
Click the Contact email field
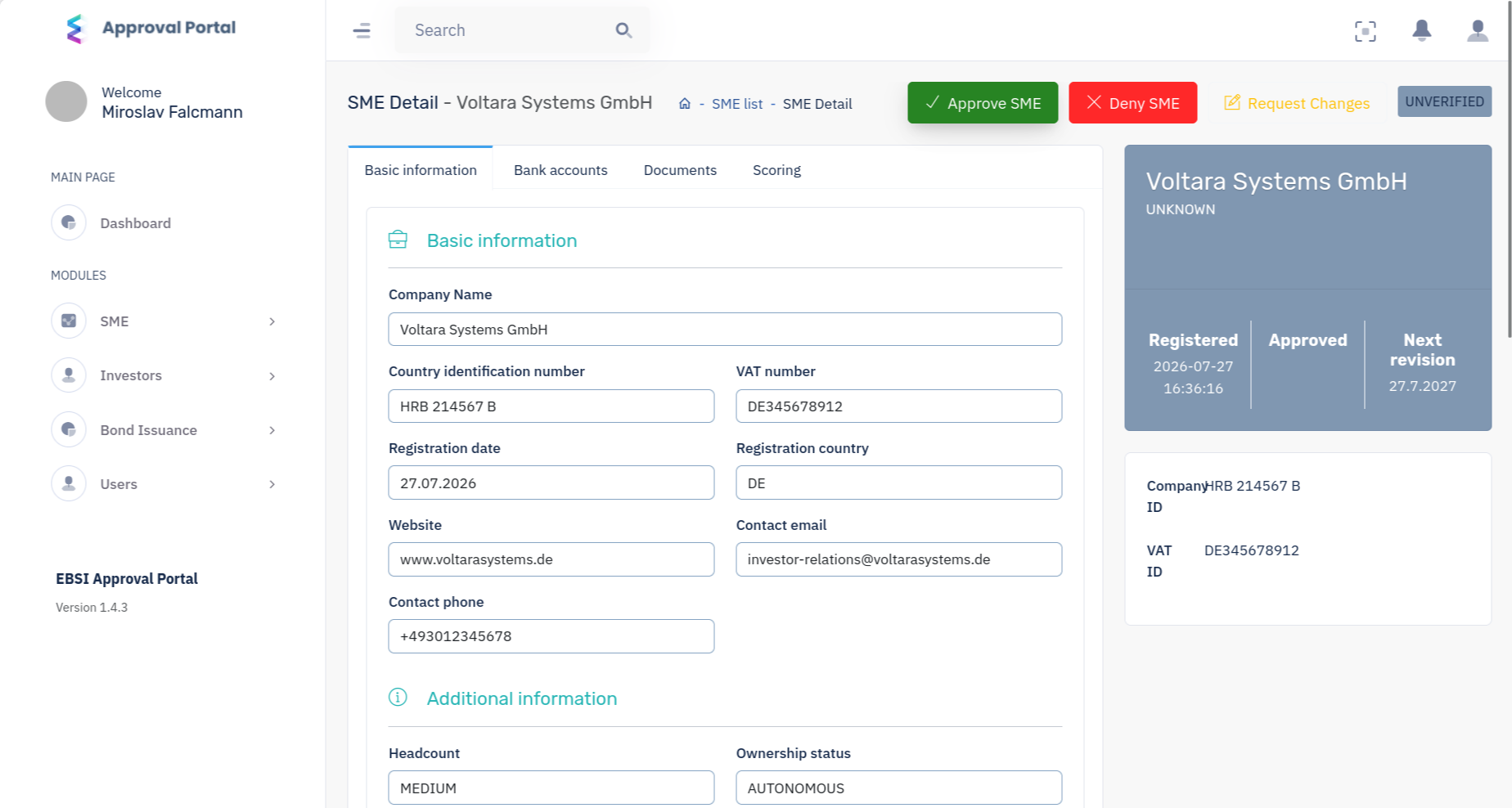click(898, 559)
